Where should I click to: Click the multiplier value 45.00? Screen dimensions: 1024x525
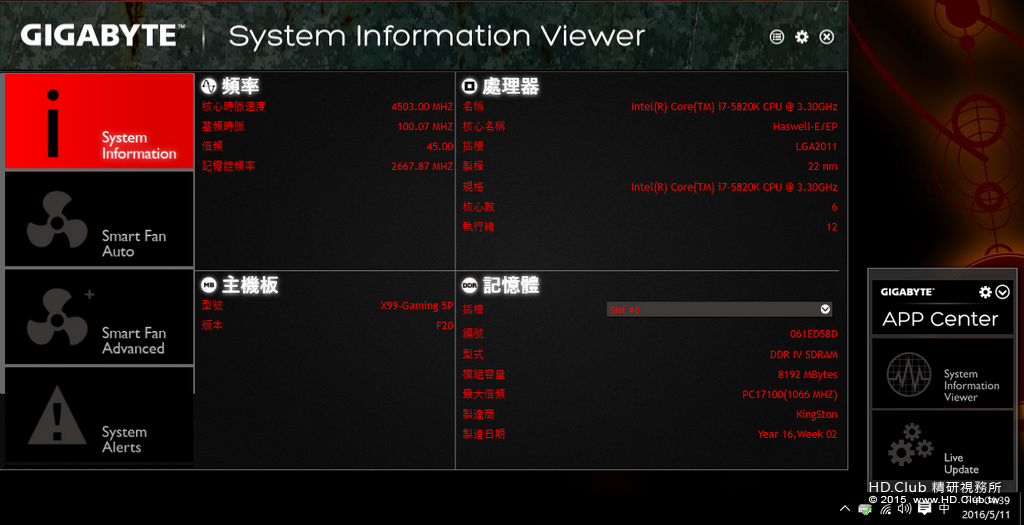click(440, 146)
